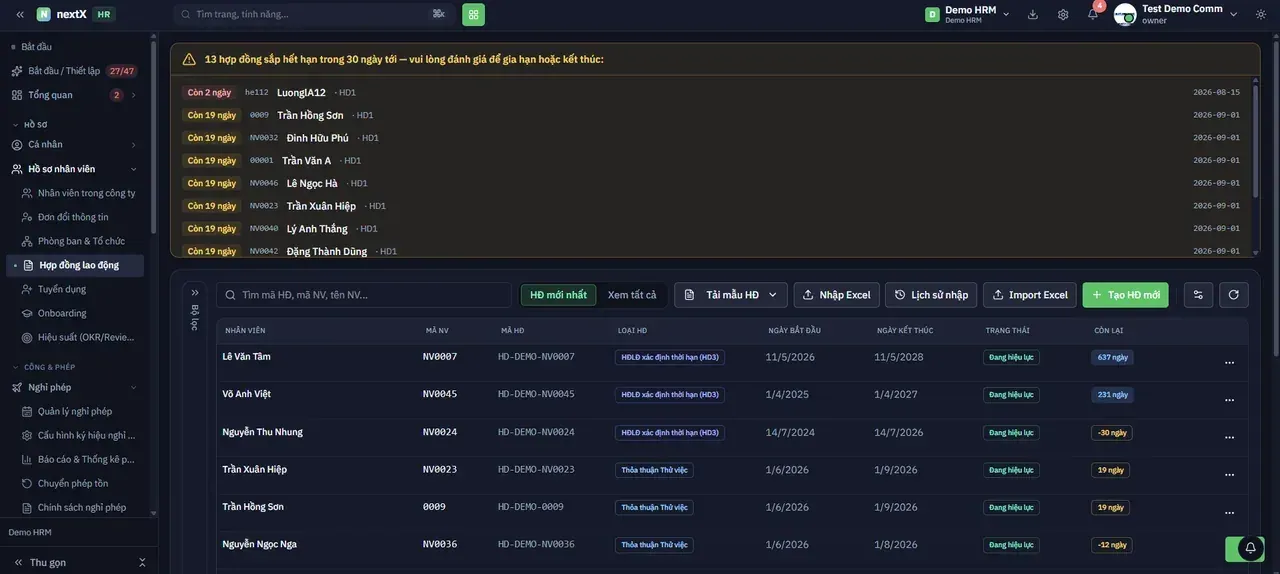Switch to Xem tất cả view
The height and width of the screenshot is (574, 1280).
pos(632,295)
